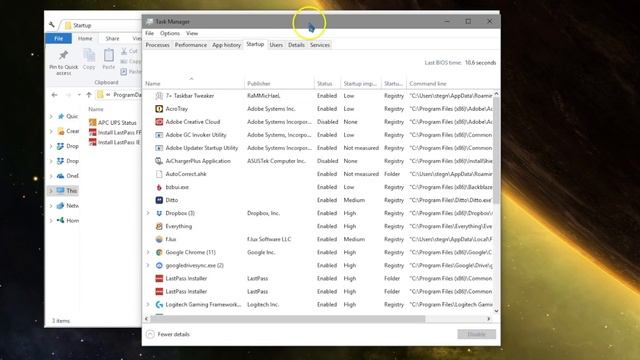This screenshot has height=360, width=640.
Task: Click the horizontal scrollbar thumb
Action: tap(288, 319)
